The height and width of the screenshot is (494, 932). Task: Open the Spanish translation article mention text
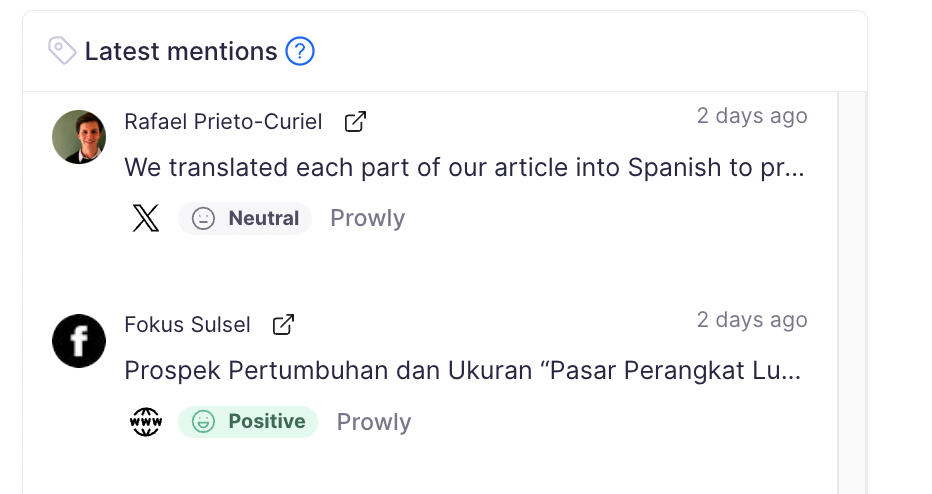point(464,167)
